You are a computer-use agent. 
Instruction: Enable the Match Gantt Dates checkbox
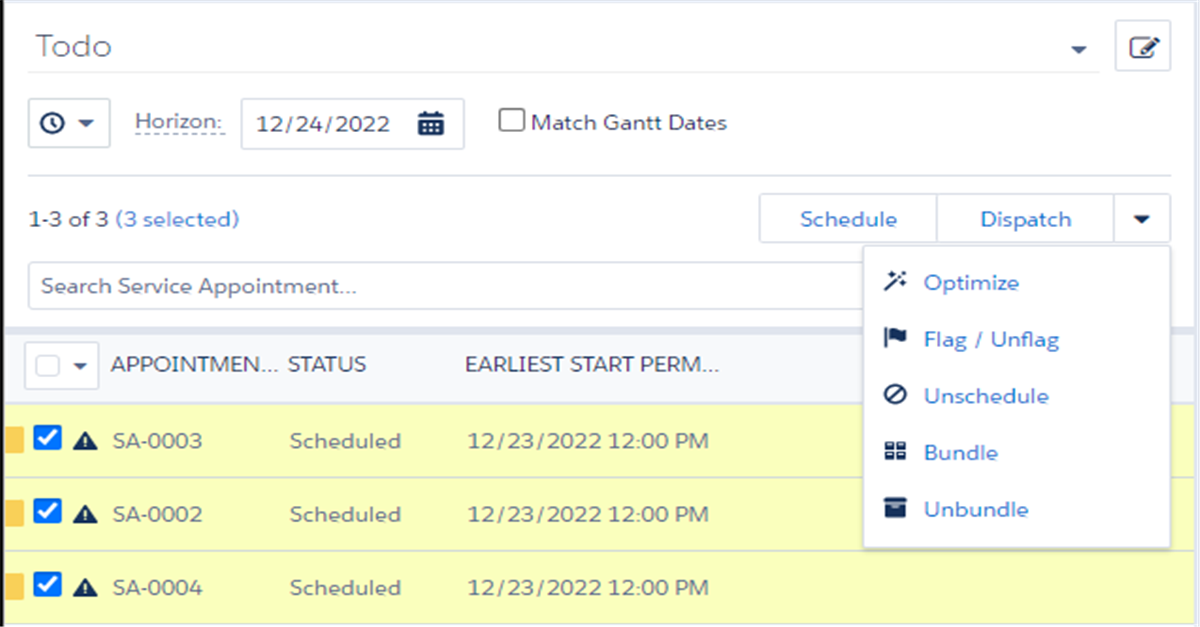(x=512, y=122)
